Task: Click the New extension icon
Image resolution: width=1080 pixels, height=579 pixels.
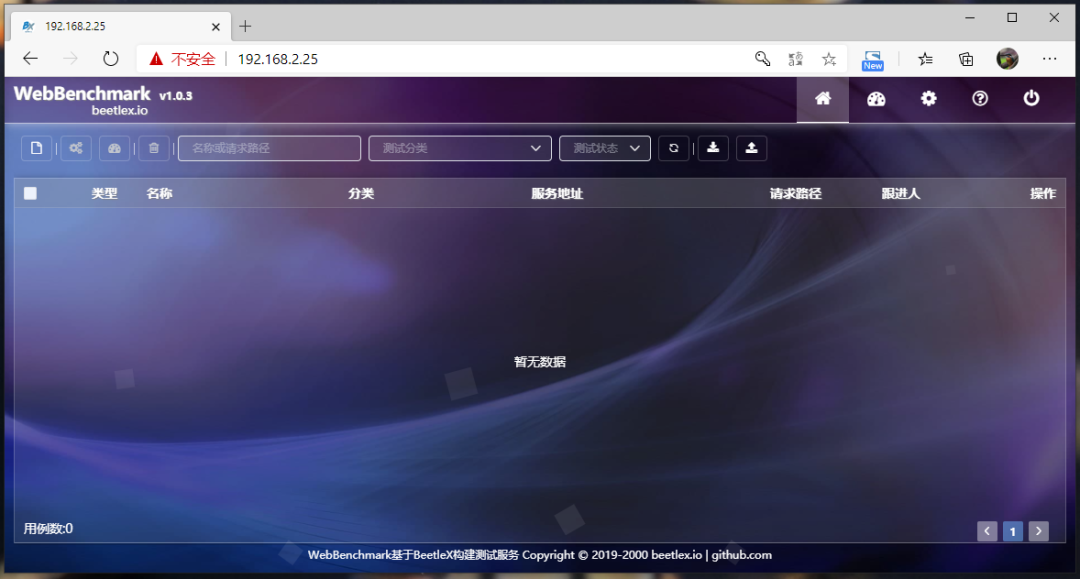Action: tap(873, 60)
